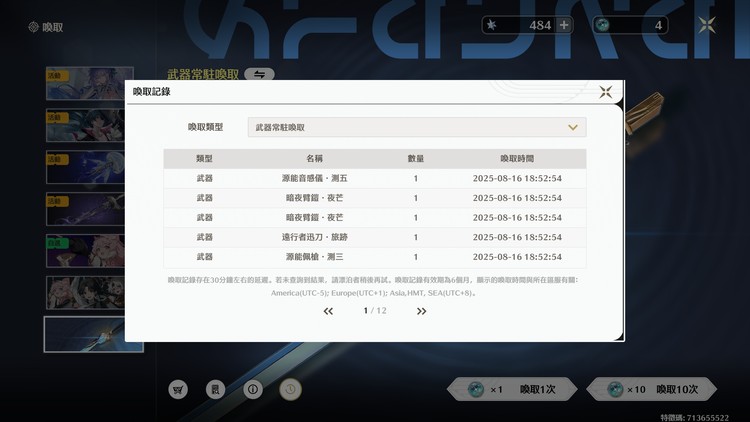Click the 喚取 title icon at top left

point(33,27)
